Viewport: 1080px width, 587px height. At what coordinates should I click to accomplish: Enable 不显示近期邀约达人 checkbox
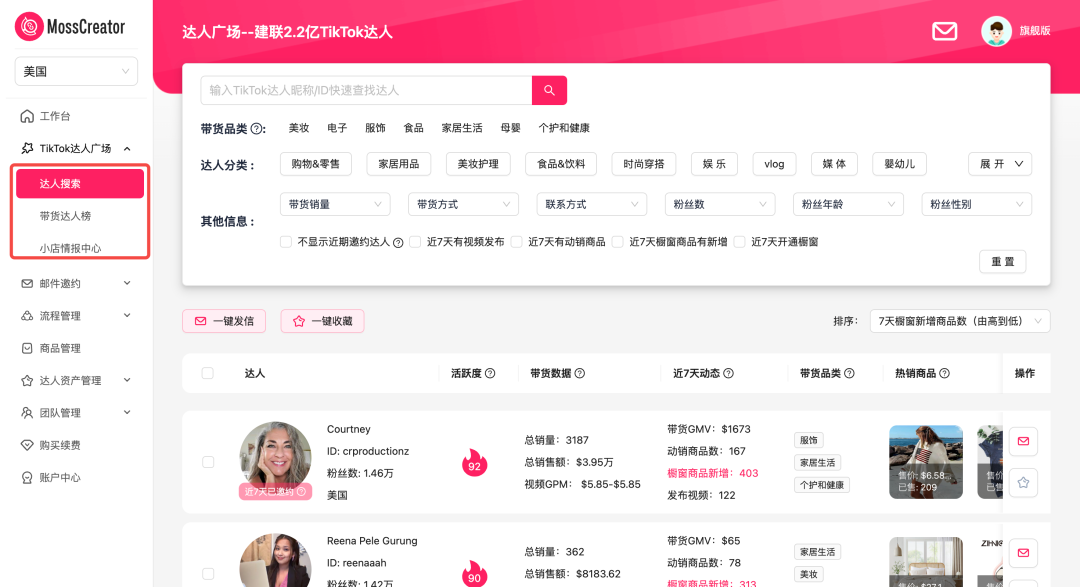pos(286,242)
